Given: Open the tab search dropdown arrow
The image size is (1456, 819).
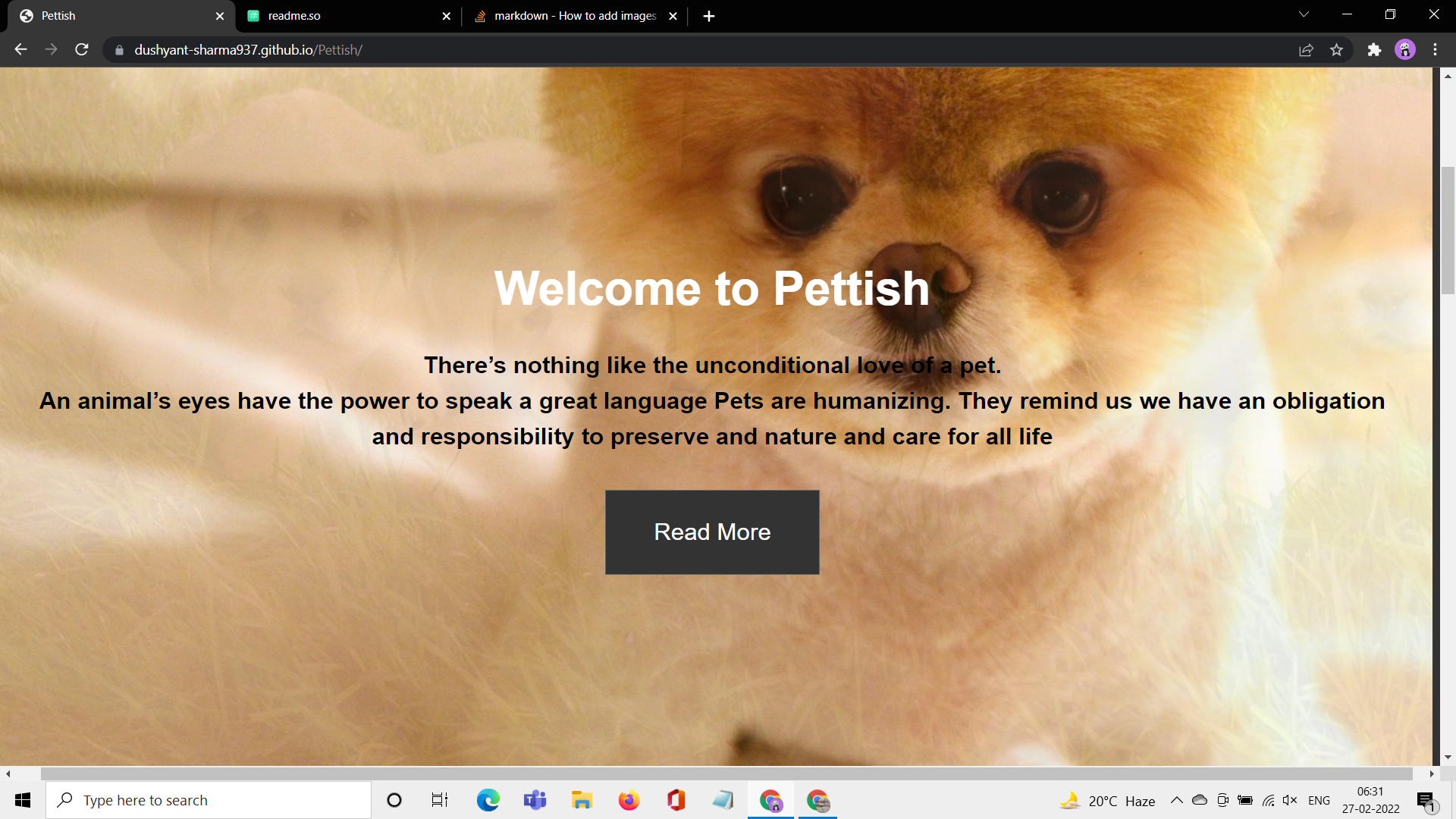Looking at the screenshot, I should 1303,14.
